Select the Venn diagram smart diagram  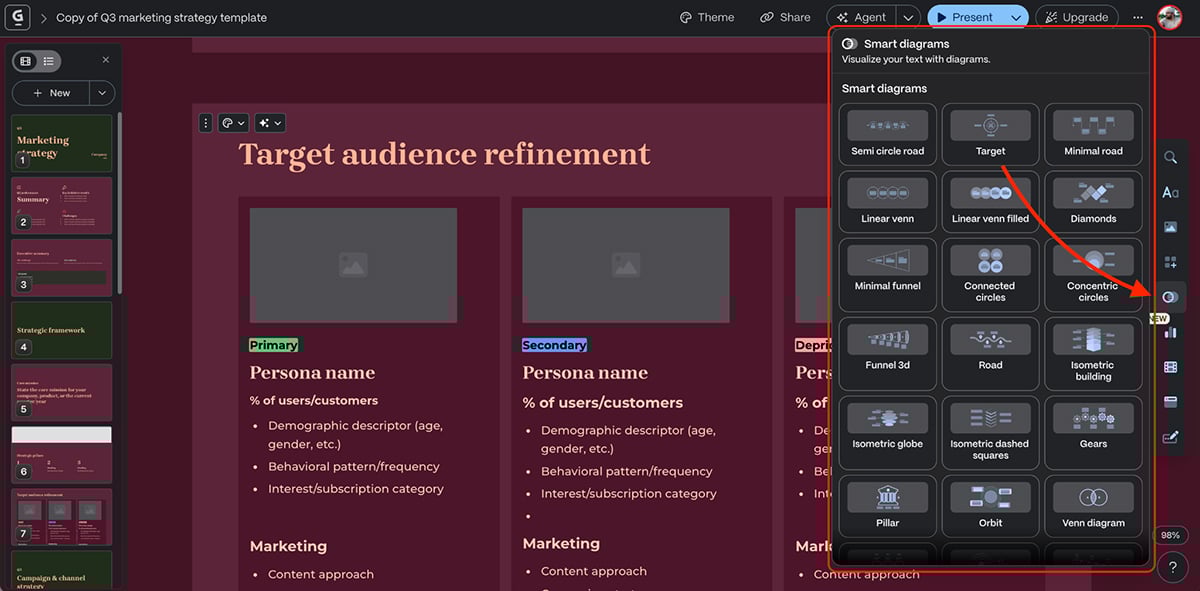1093,506
